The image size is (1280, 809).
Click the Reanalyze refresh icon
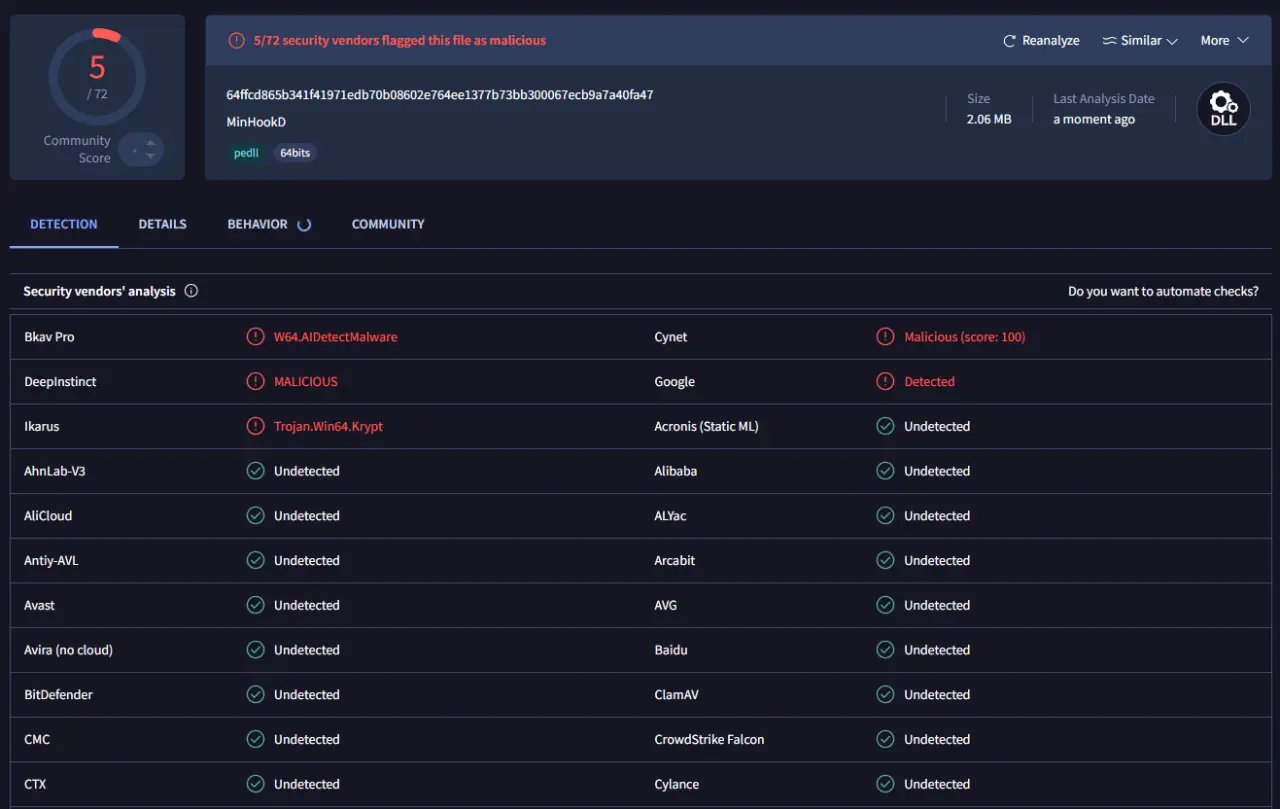click(1009, 41)
